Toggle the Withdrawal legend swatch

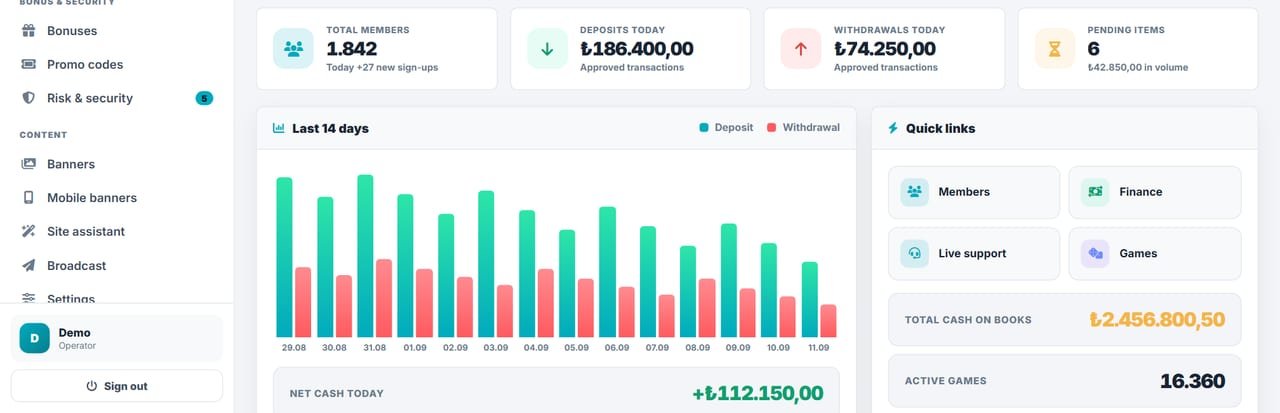point(772,128)
